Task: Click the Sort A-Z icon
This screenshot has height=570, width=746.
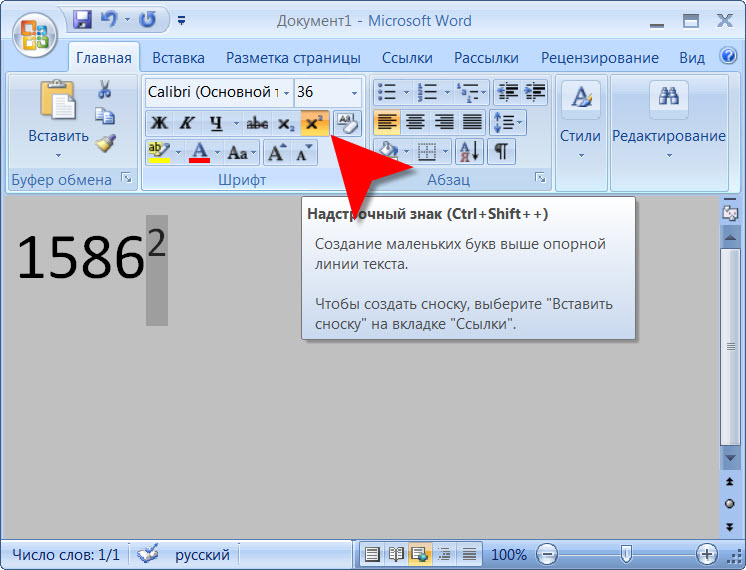Action: [469, 152]
